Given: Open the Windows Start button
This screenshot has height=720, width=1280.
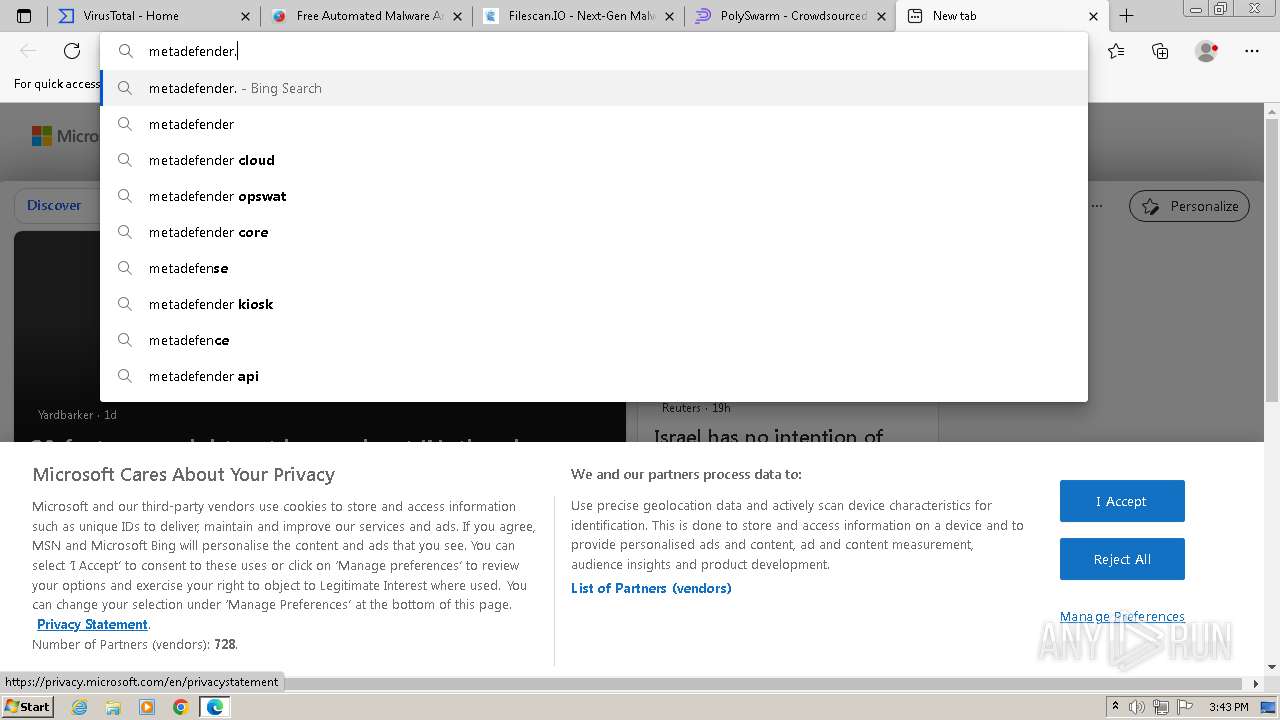Looking at the screenshot, I should tap(27, 706).
